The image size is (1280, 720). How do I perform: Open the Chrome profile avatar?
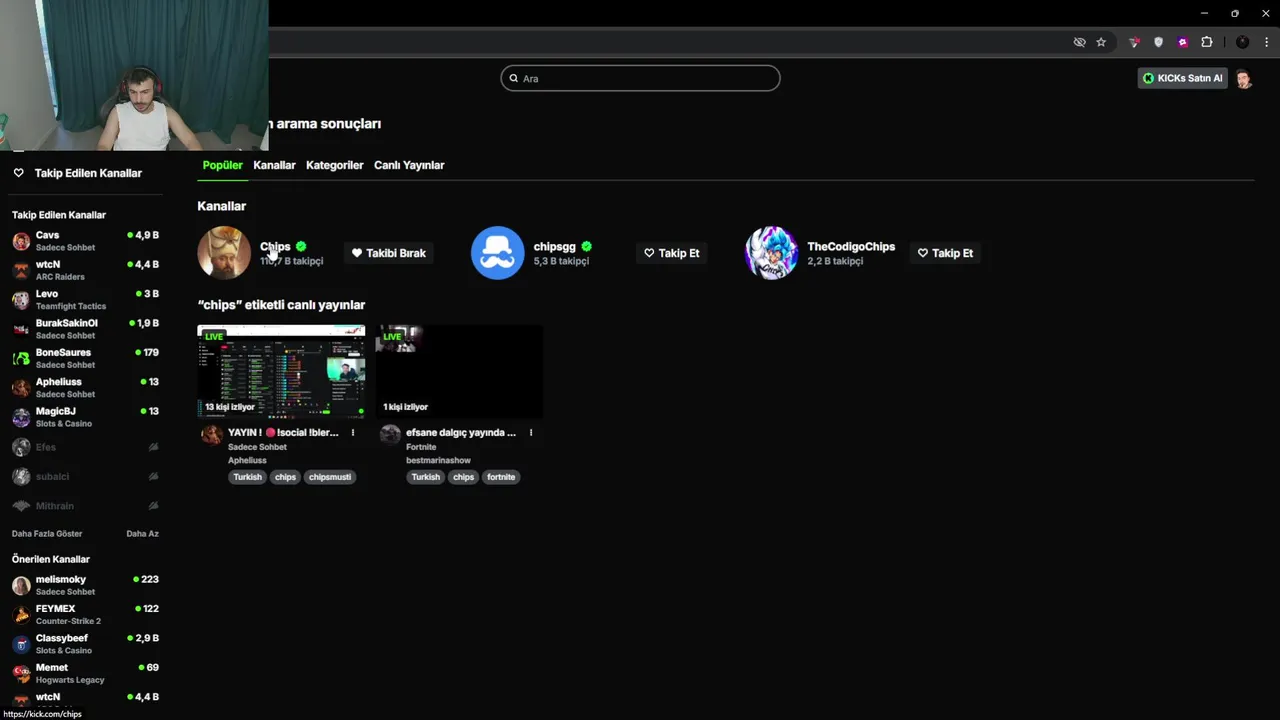click(x=1243, y=42)
